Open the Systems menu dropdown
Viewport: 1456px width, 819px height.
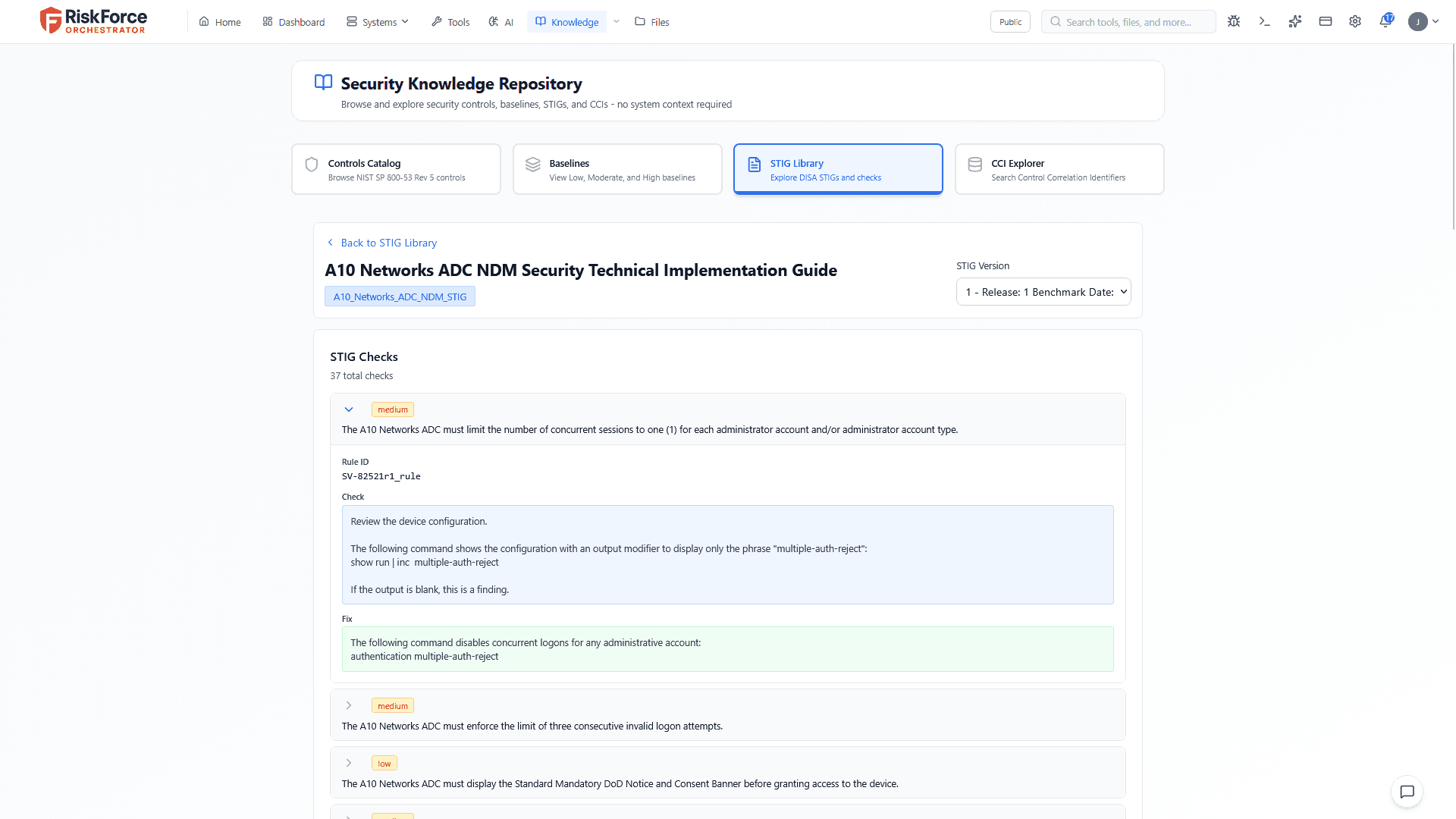pos(378,22)
